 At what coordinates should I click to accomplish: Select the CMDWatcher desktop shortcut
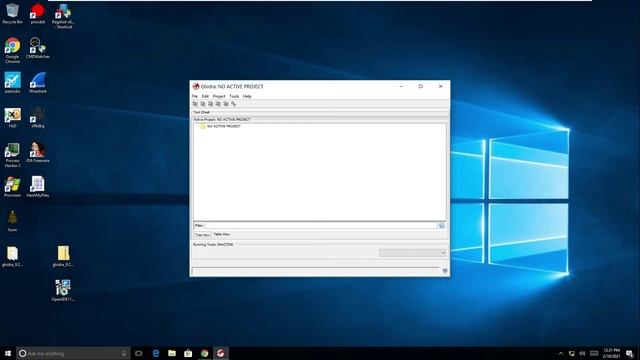pos(38,48)
